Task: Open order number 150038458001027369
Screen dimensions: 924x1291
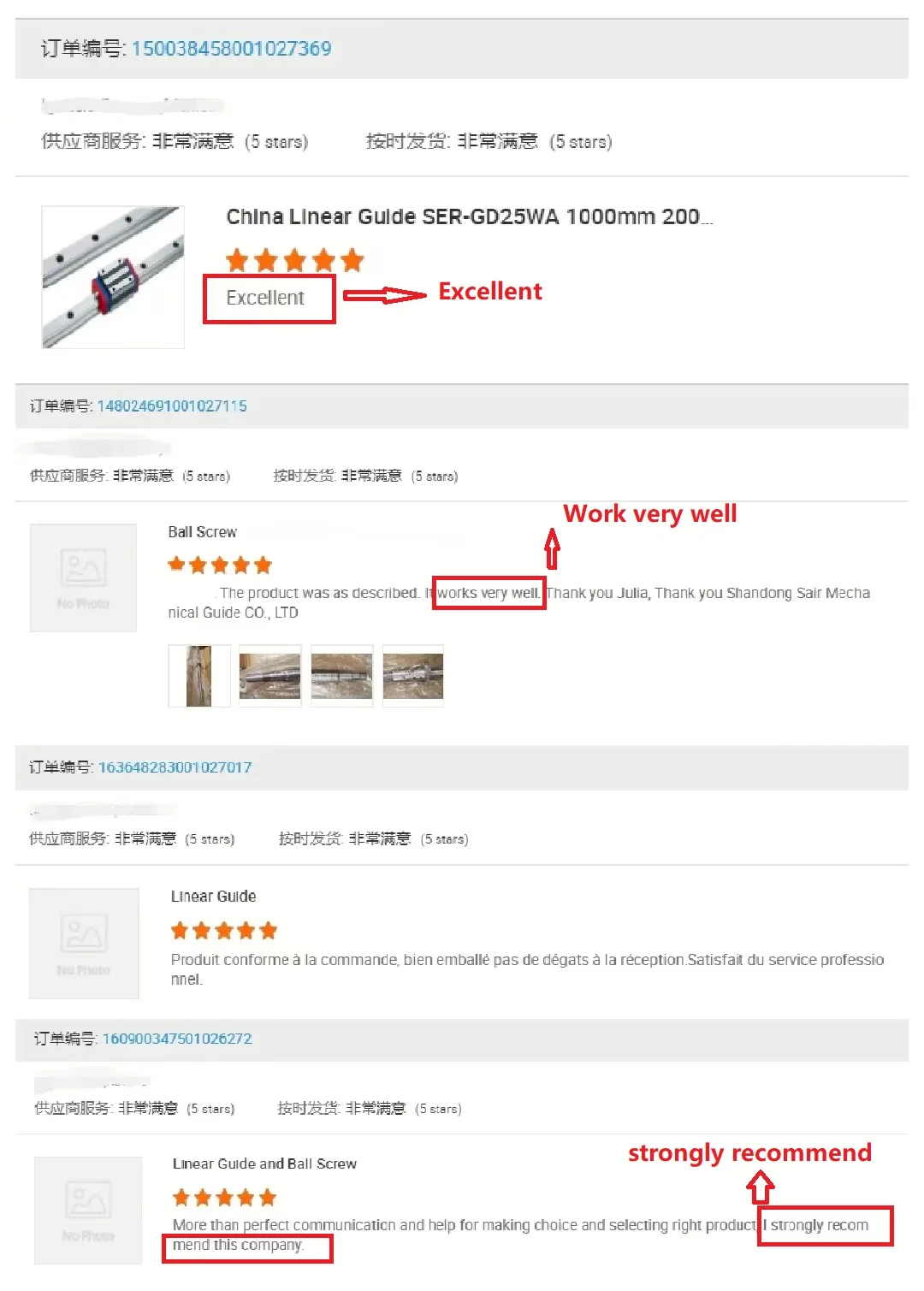Action: tap(231, 49)
